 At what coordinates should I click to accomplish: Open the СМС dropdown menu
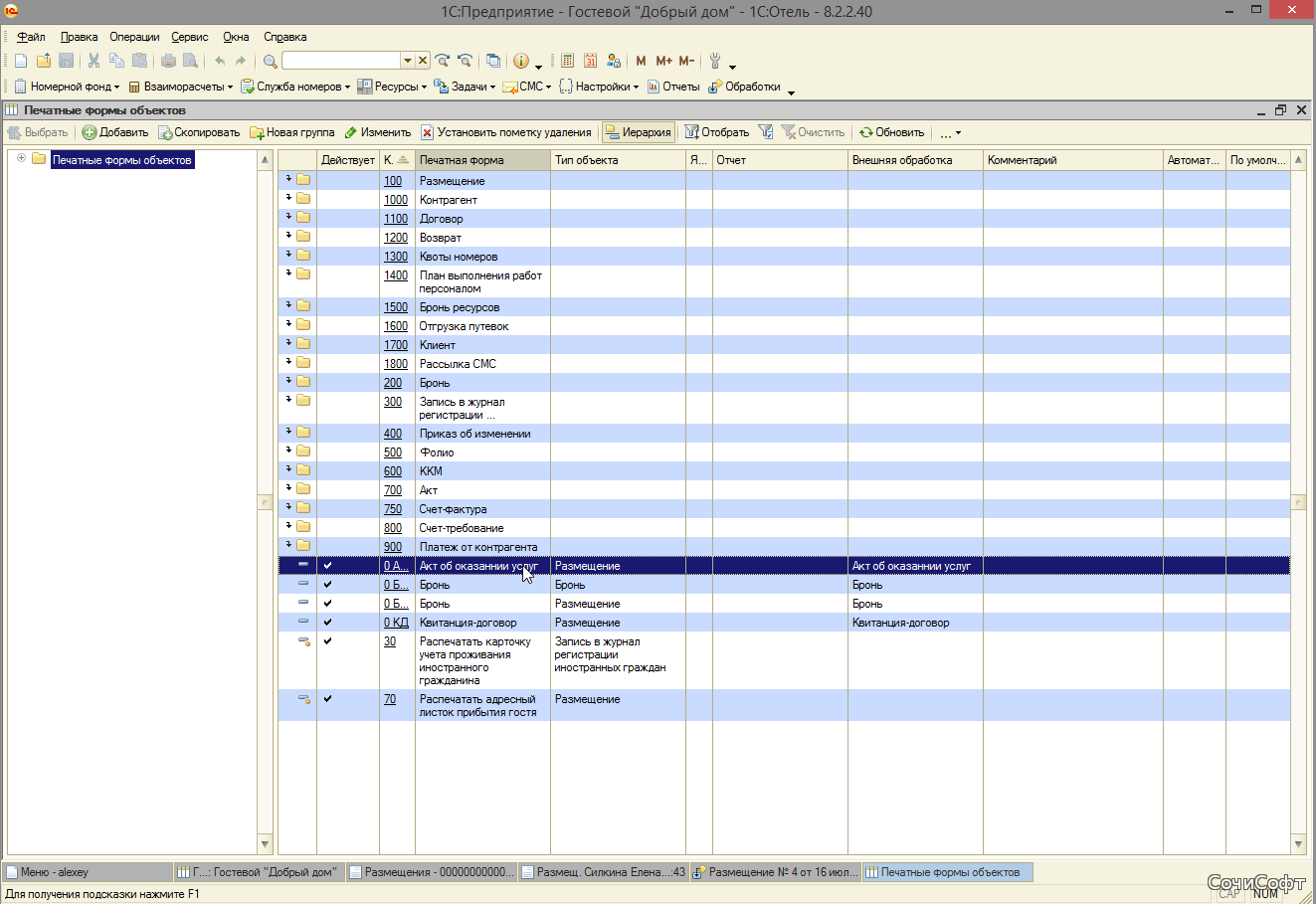click(x=527, y=87)
